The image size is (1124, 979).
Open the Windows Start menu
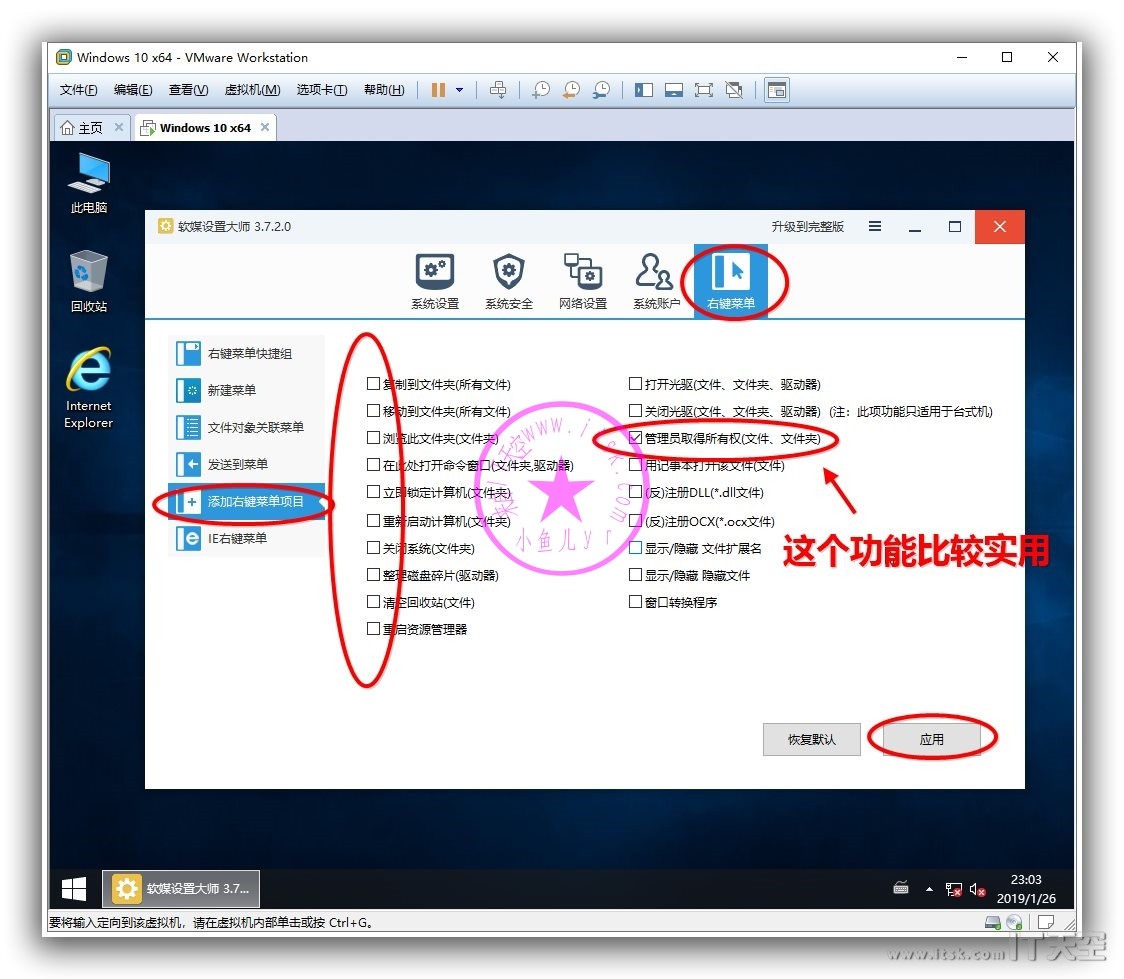pyautogui.click(x=74, y=889)
